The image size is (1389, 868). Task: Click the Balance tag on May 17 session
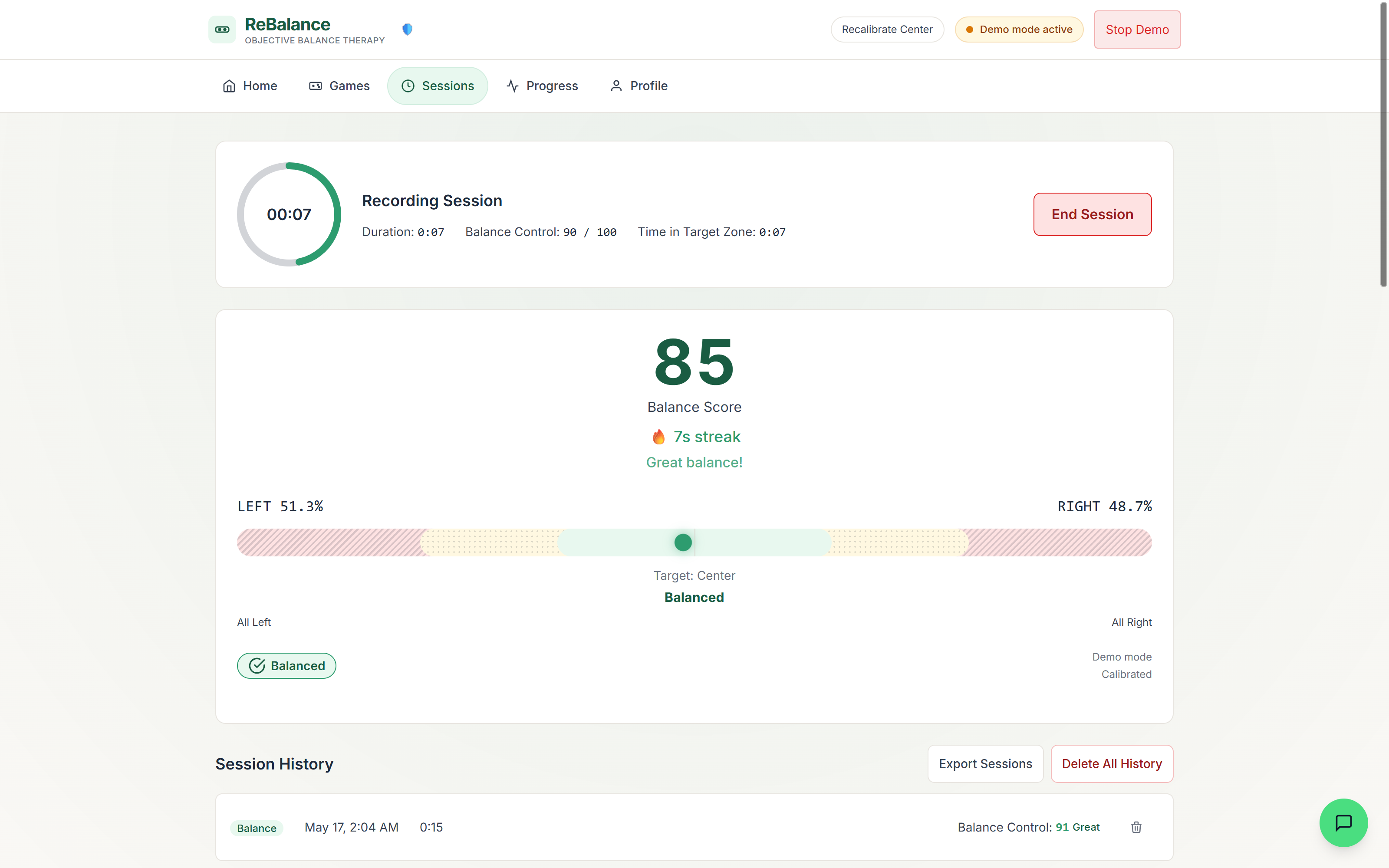point(257,828)
